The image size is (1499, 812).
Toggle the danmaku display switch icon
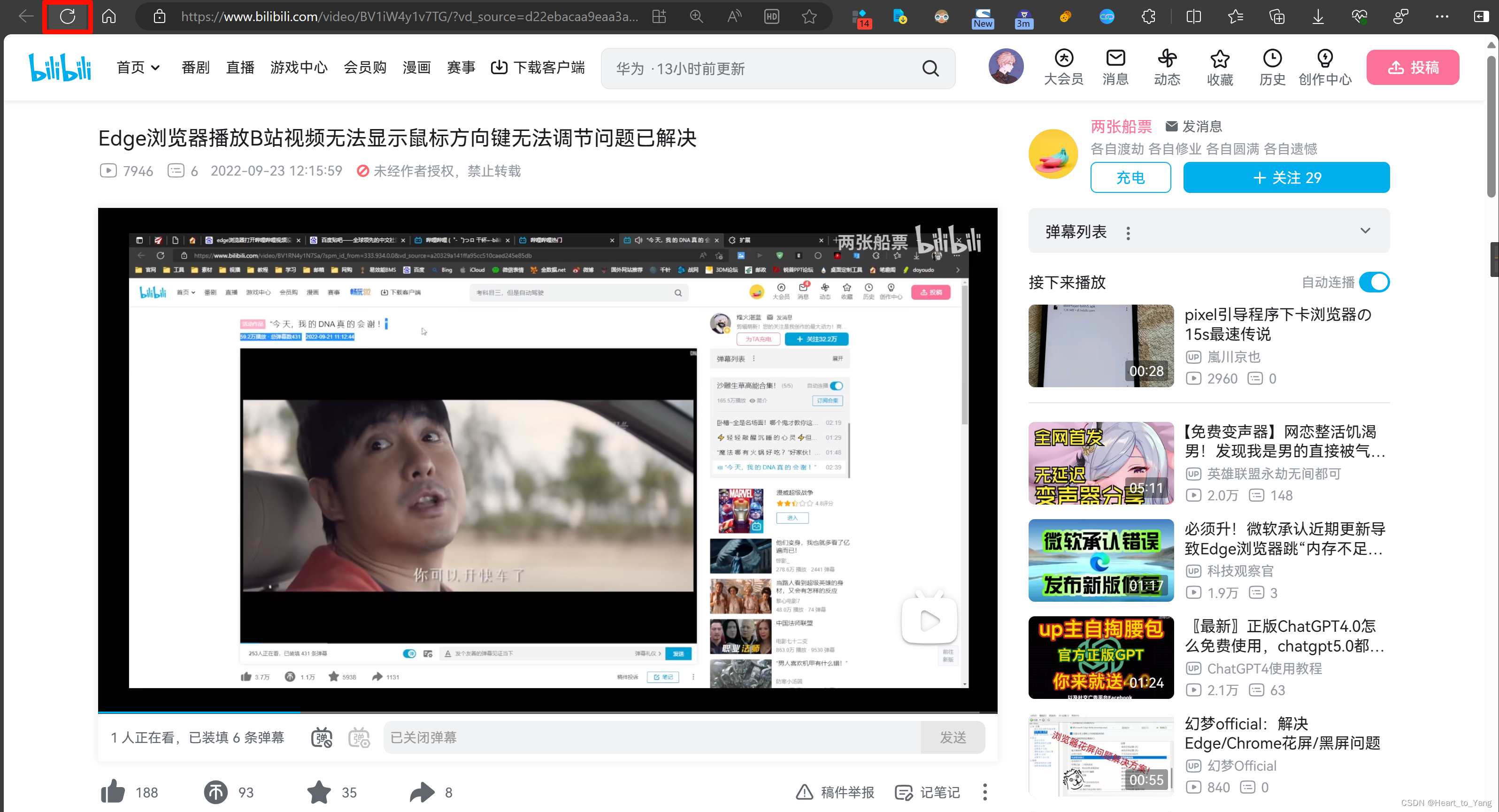(322, 737)
